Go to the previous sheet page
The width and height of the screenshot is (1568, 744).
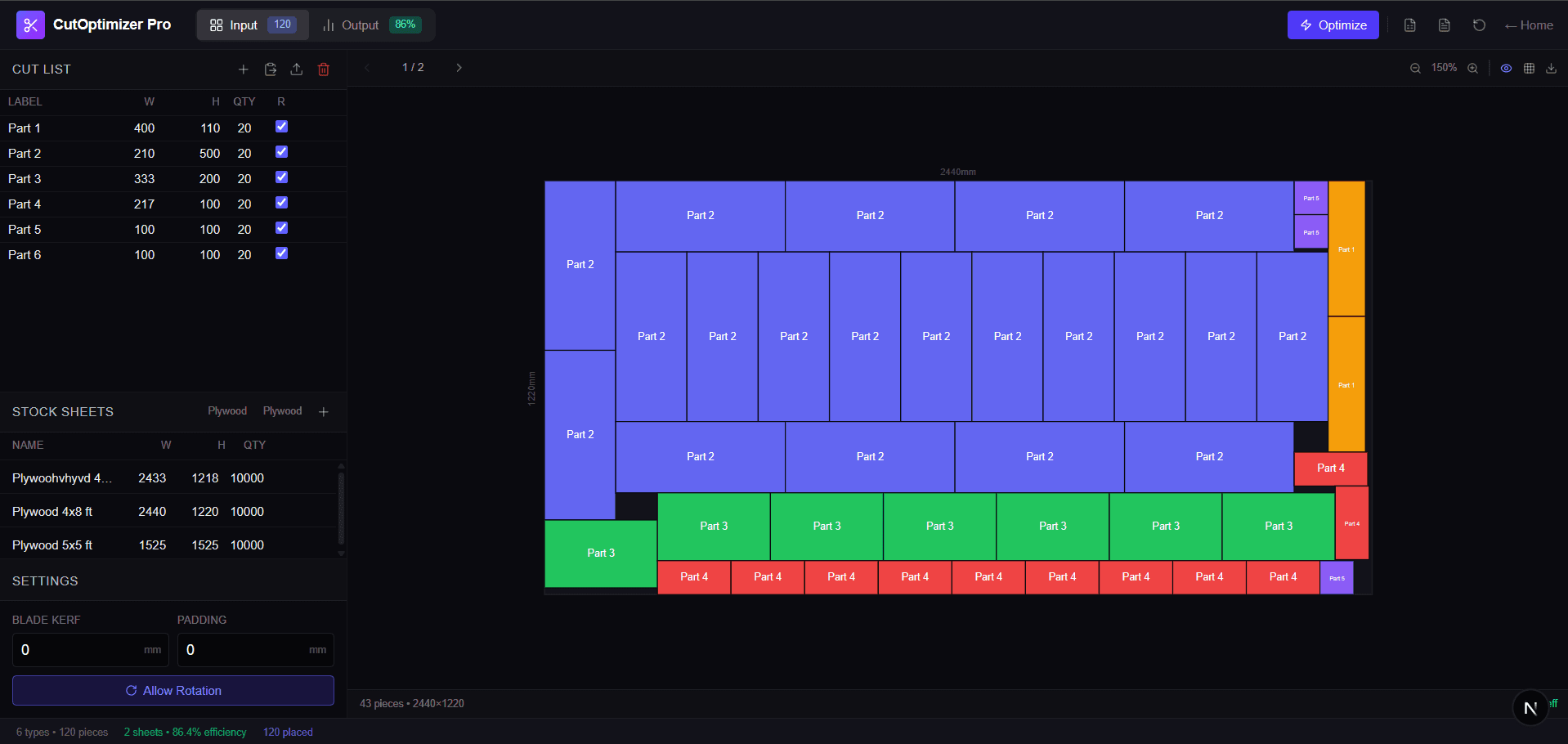click(367, 68)
